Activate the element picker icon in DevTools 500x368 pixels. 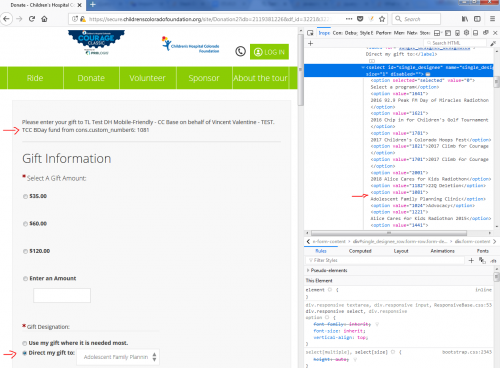(310, 33)
